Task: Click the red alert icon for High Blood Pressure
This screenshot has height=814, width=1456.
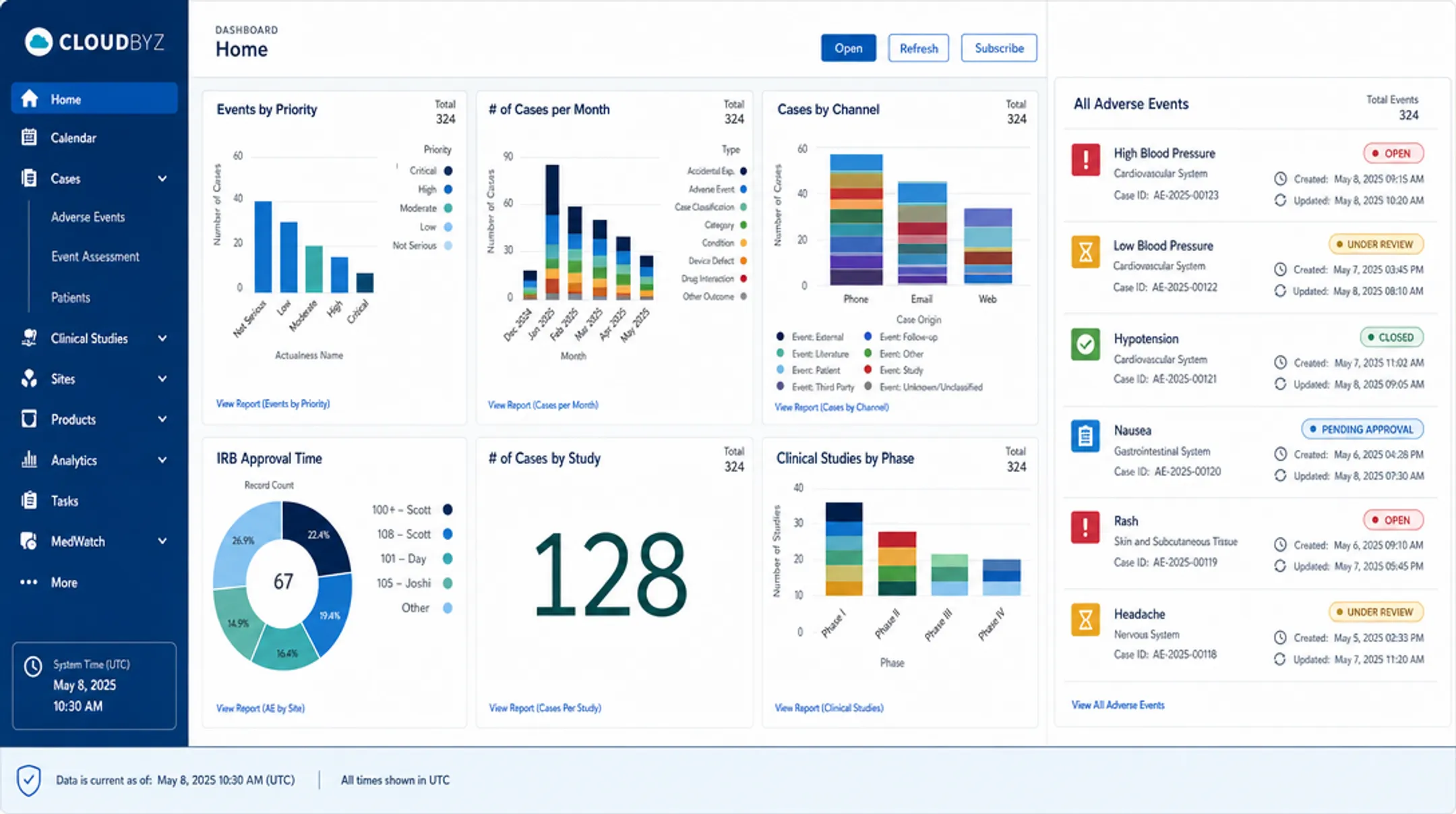Action: point(1085,160)
